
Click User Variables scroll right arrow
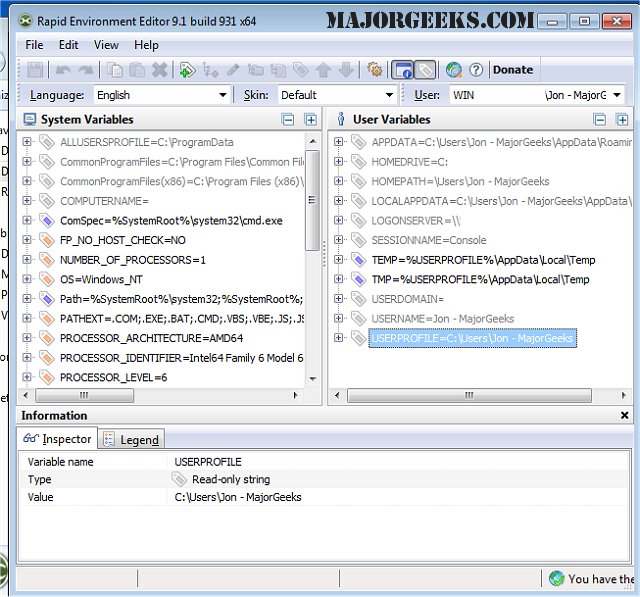623,395
